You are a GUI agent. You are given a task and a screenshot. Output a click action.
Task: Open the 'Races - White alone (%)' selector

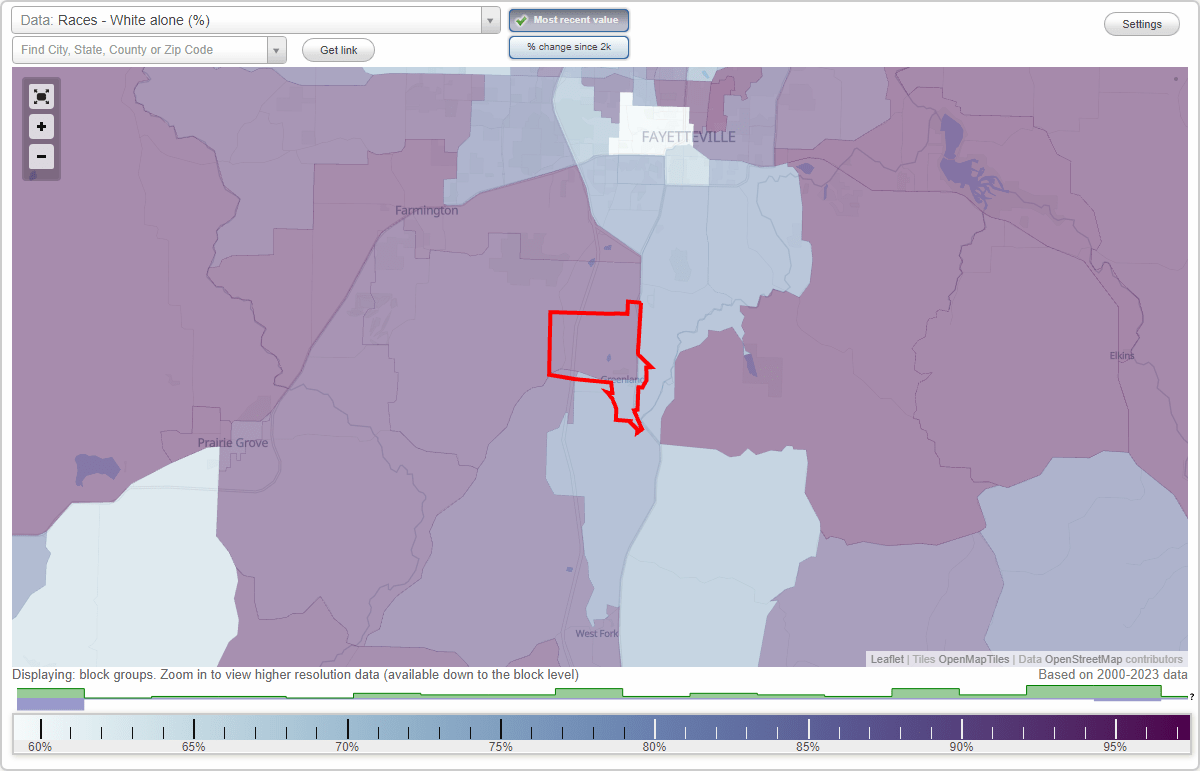coord(250,20)
